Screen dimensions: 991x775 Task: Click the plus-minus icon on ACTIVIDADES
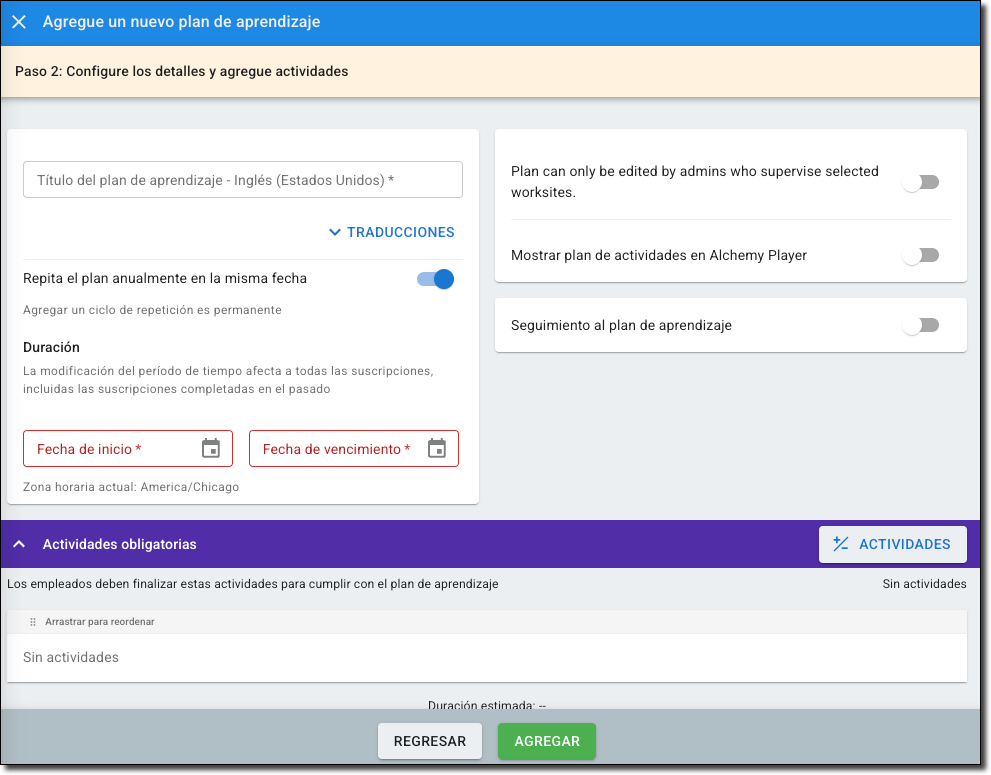(x=841, y=544)
